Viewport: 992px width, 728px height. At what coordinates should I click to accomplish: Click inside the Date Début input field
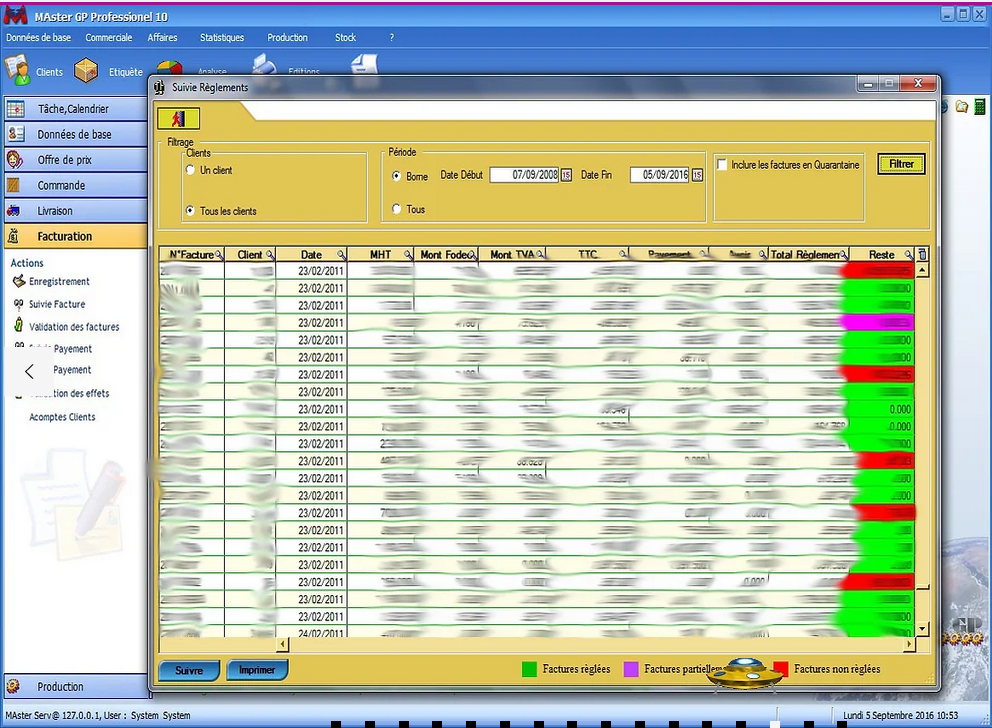pos(523,175)
